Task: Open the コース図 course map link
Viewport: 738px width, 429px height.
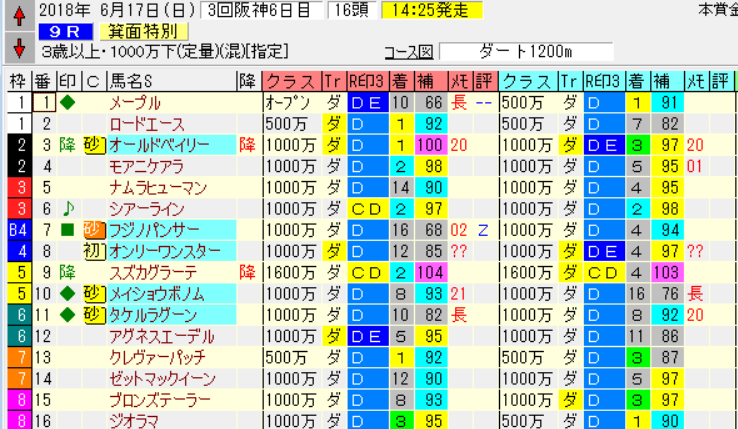Action: [x=409, y=51]
